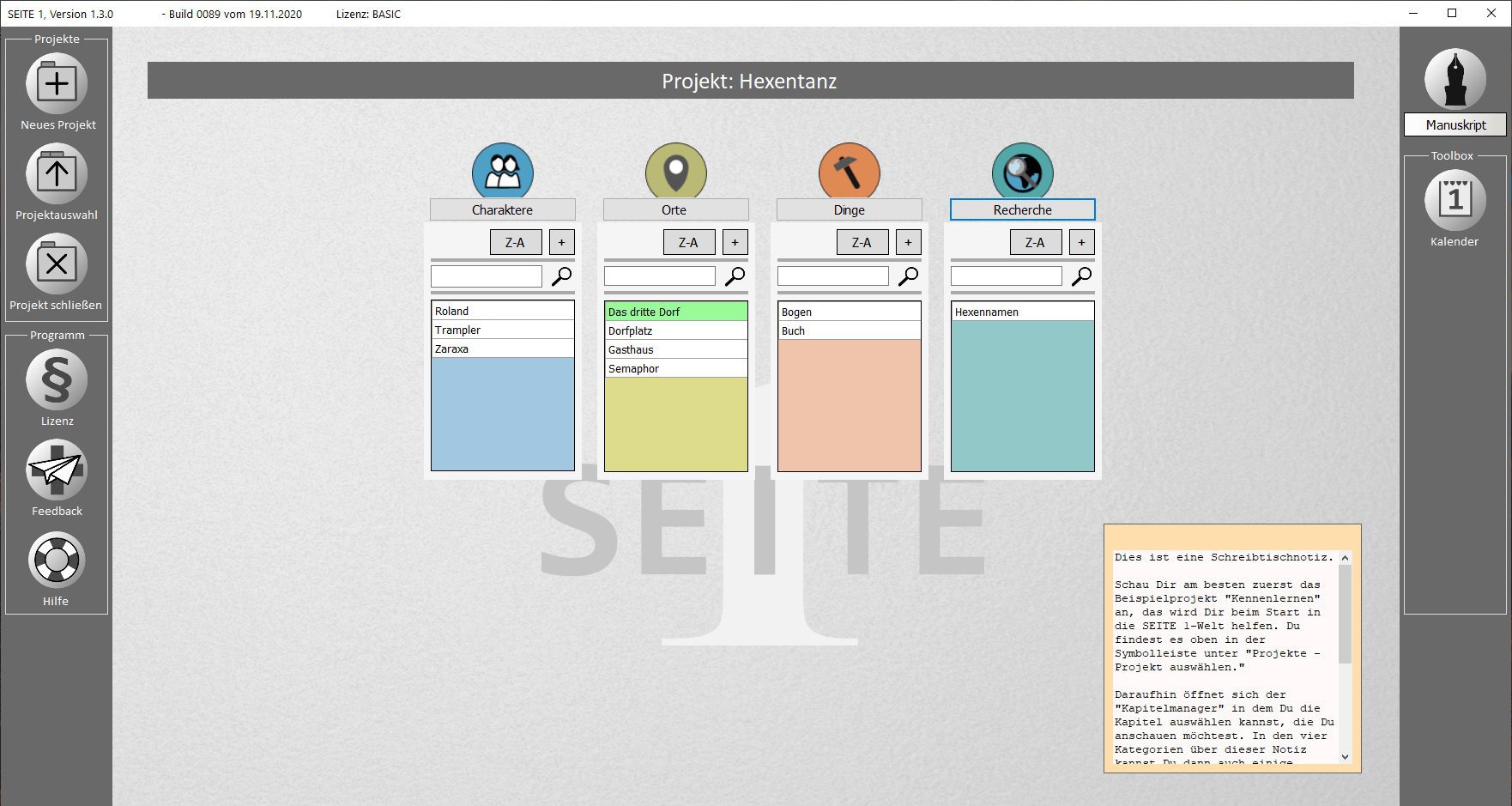Toggle Z-A sorting for Charaktere list
Viewport: 1512px width, 806px height.
click(x=516, y=243)
